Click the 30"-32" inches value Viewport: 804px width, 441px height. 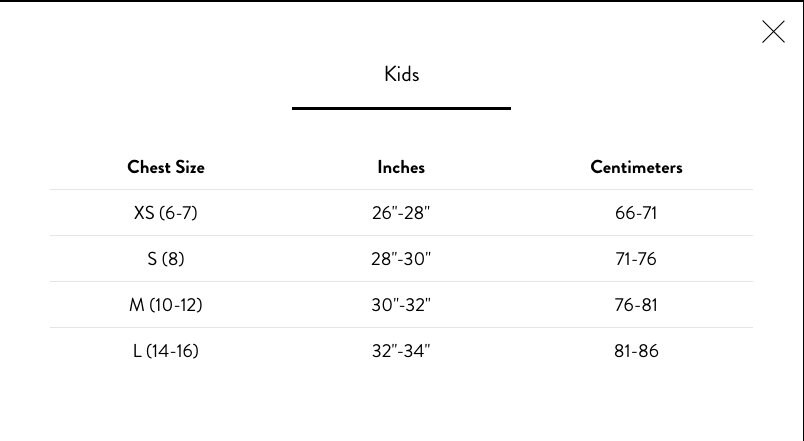[x=401, y=305]
